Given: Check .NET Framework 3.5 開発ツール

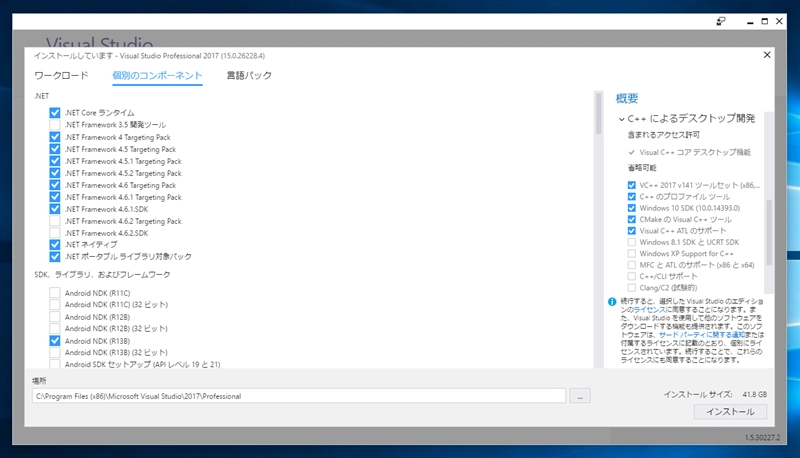Looking at the screenshot, I should tap(55, 125).
